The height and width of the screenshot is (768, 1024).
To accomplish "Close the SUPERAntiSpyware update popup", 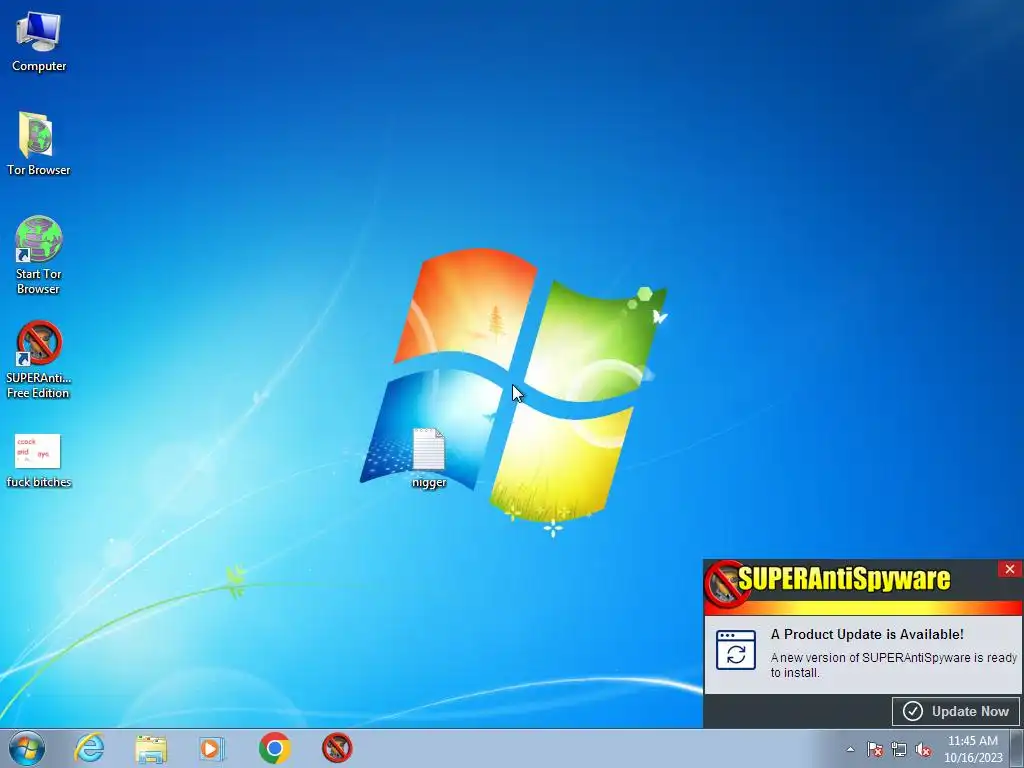I will pyautogui.click(x=1010, y=569).
